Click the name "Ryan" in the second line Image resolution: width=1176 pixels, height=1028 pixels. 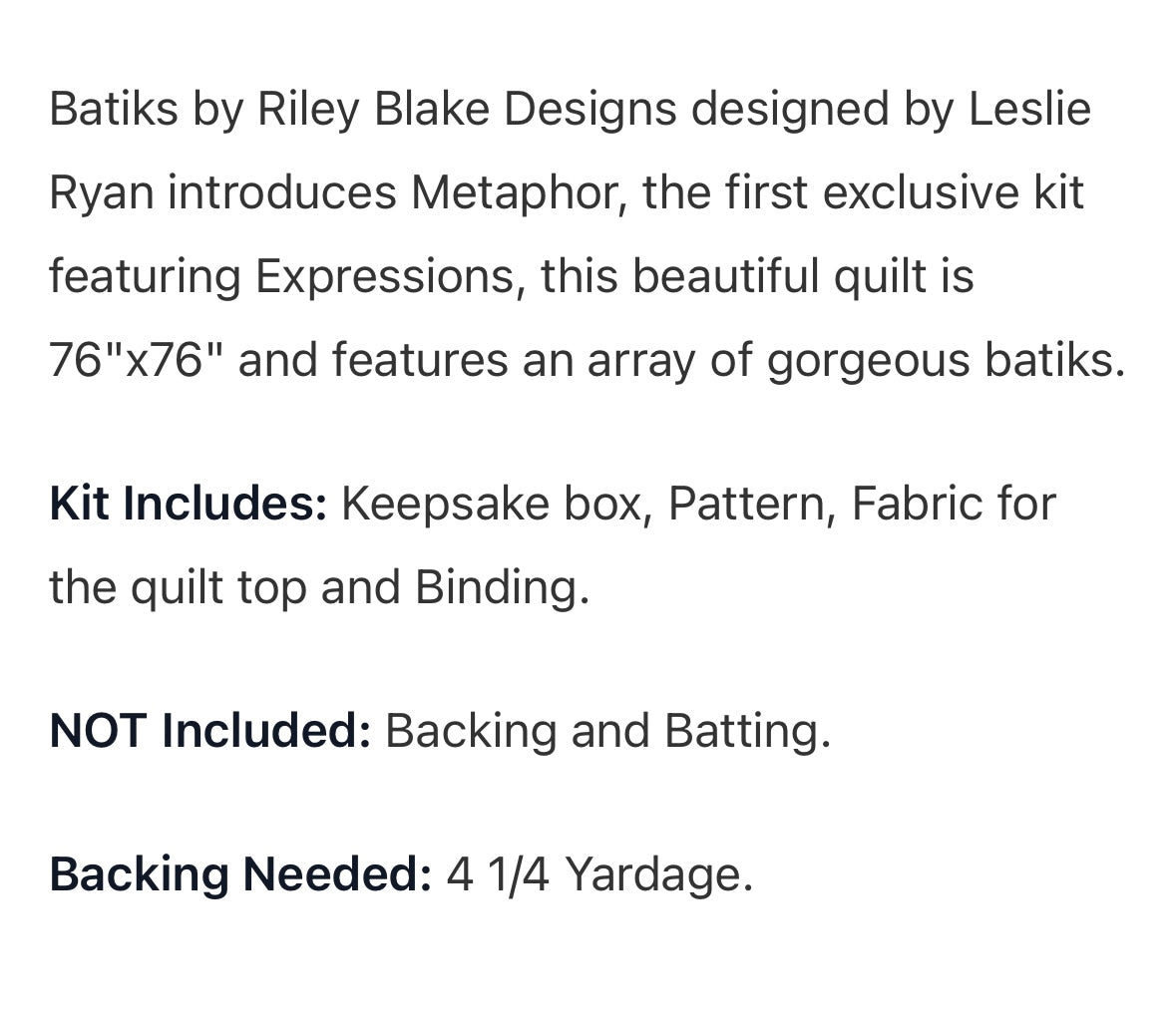(101, 192)
